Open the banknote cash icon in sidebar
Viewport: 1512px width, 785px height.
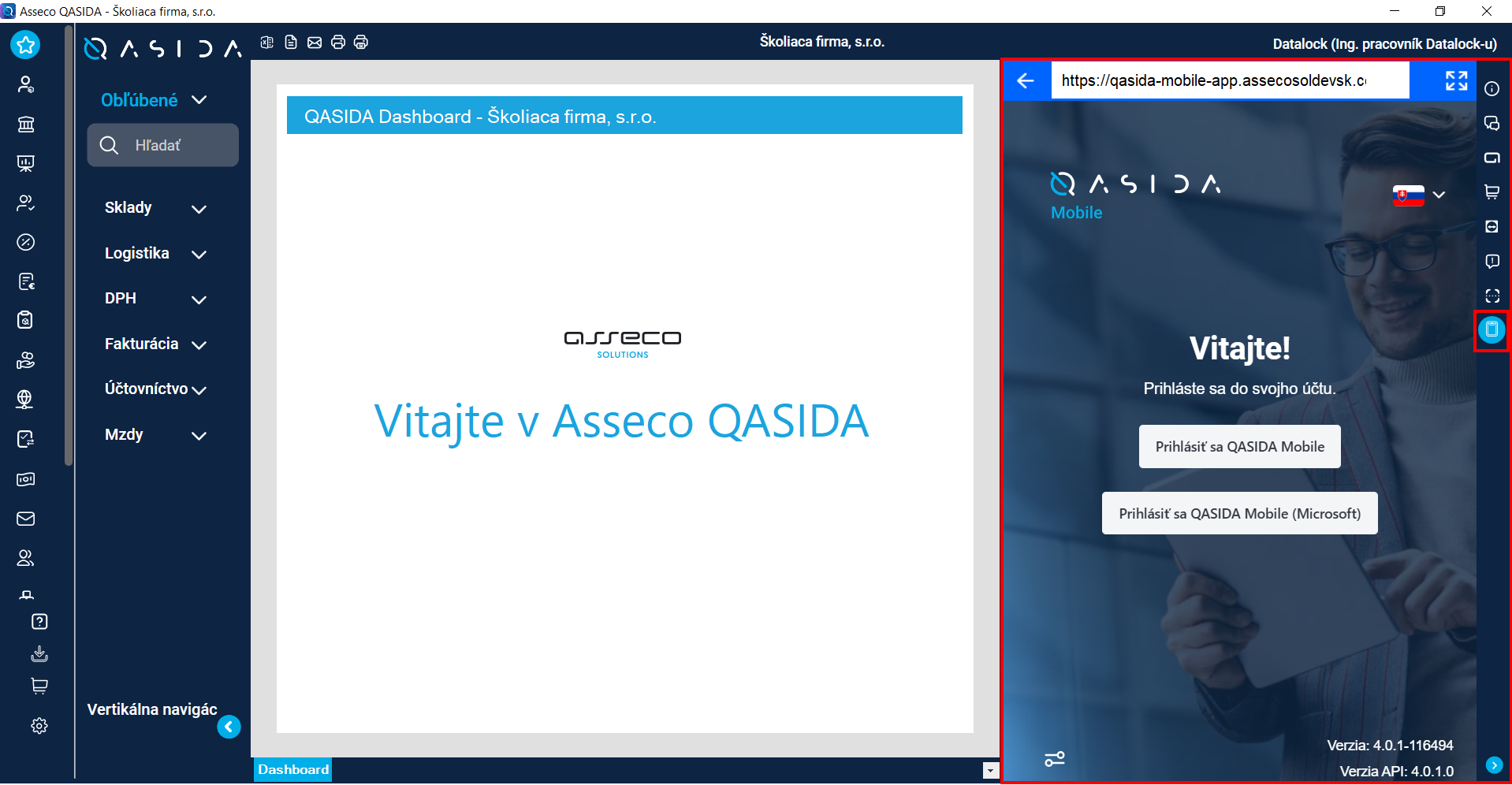pos(26,479)
